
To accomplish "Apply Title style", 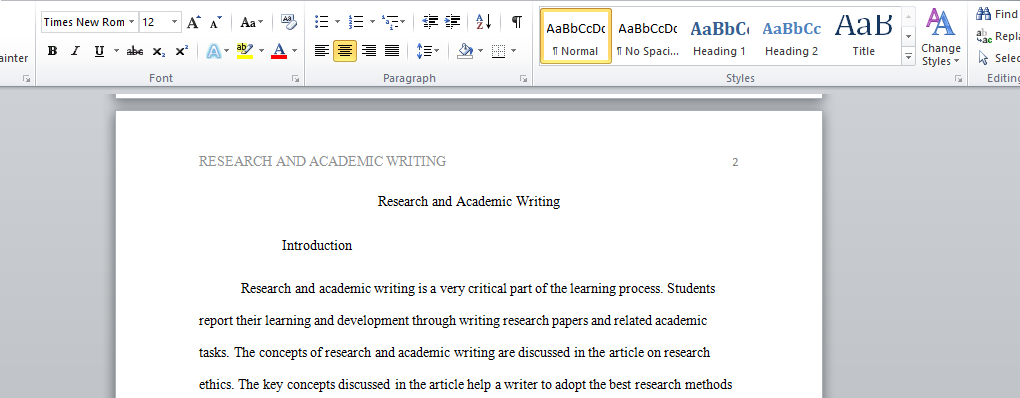I will [864, 36].
